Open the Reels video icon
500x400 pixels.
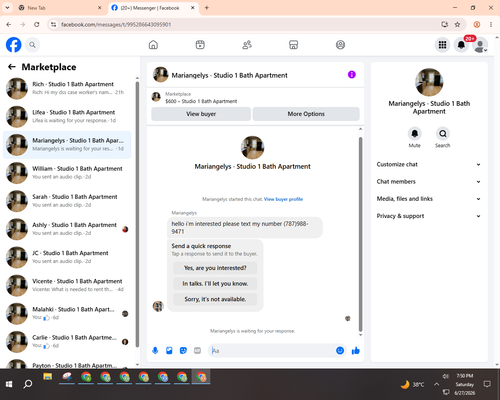click(x=200, y=45)
